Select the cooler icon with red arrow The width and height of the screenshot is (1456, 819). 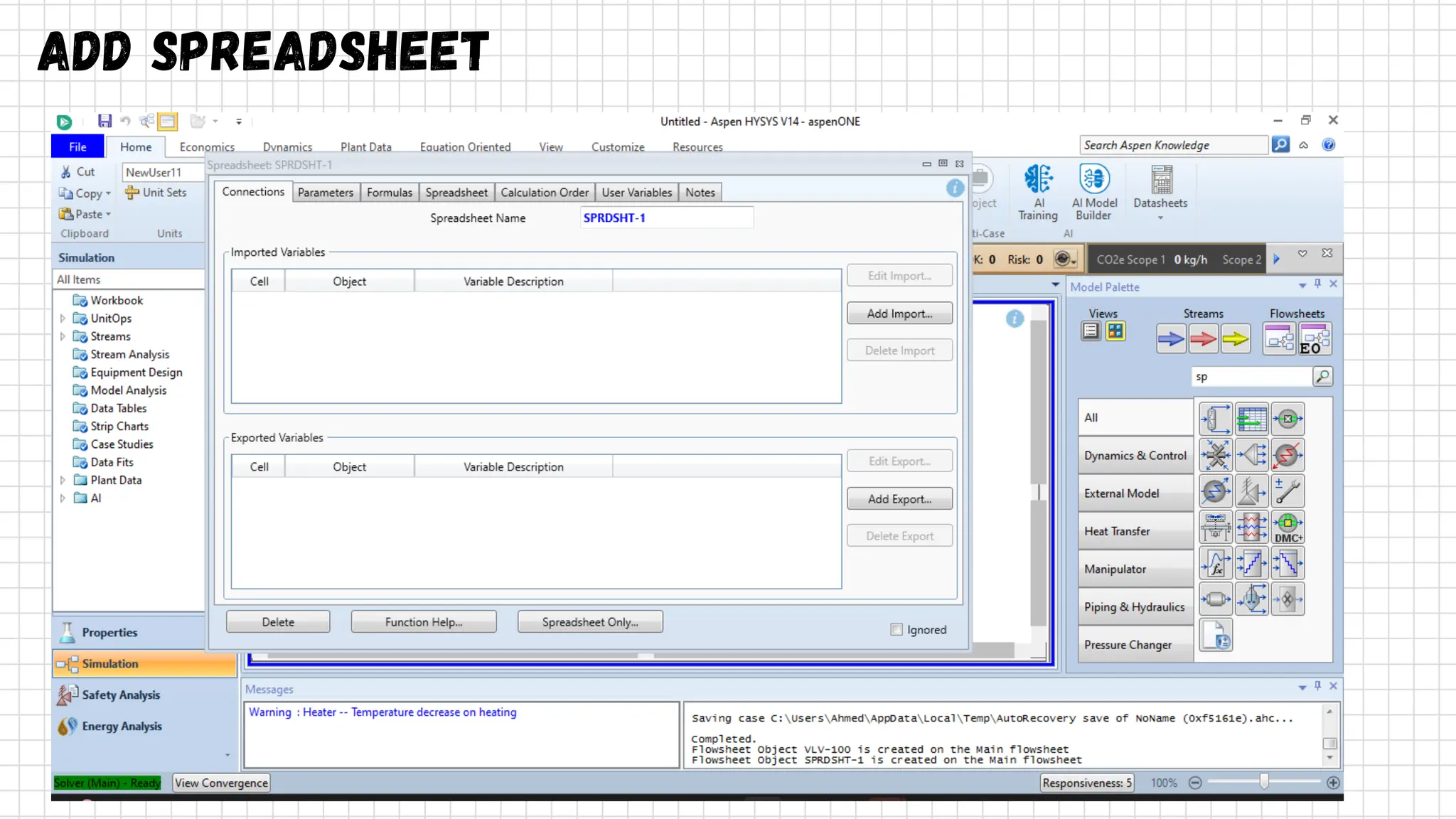click(x=1288, y=455)
